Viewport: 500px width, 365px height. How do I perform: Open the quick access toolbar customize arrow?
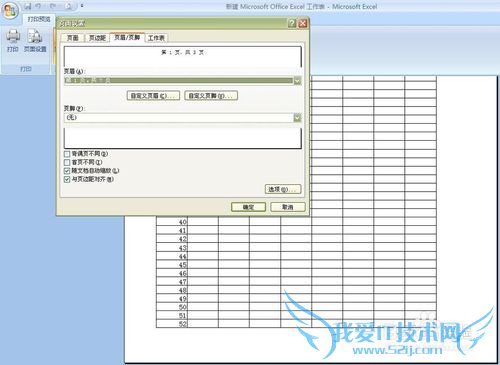point(82,6)
